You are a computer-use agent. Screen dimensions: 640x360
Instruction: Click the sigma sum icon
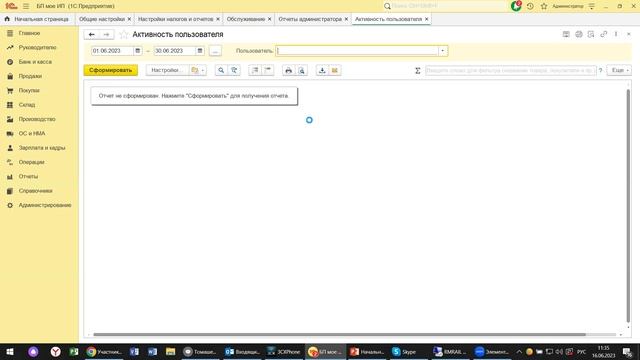pos(418,71)
